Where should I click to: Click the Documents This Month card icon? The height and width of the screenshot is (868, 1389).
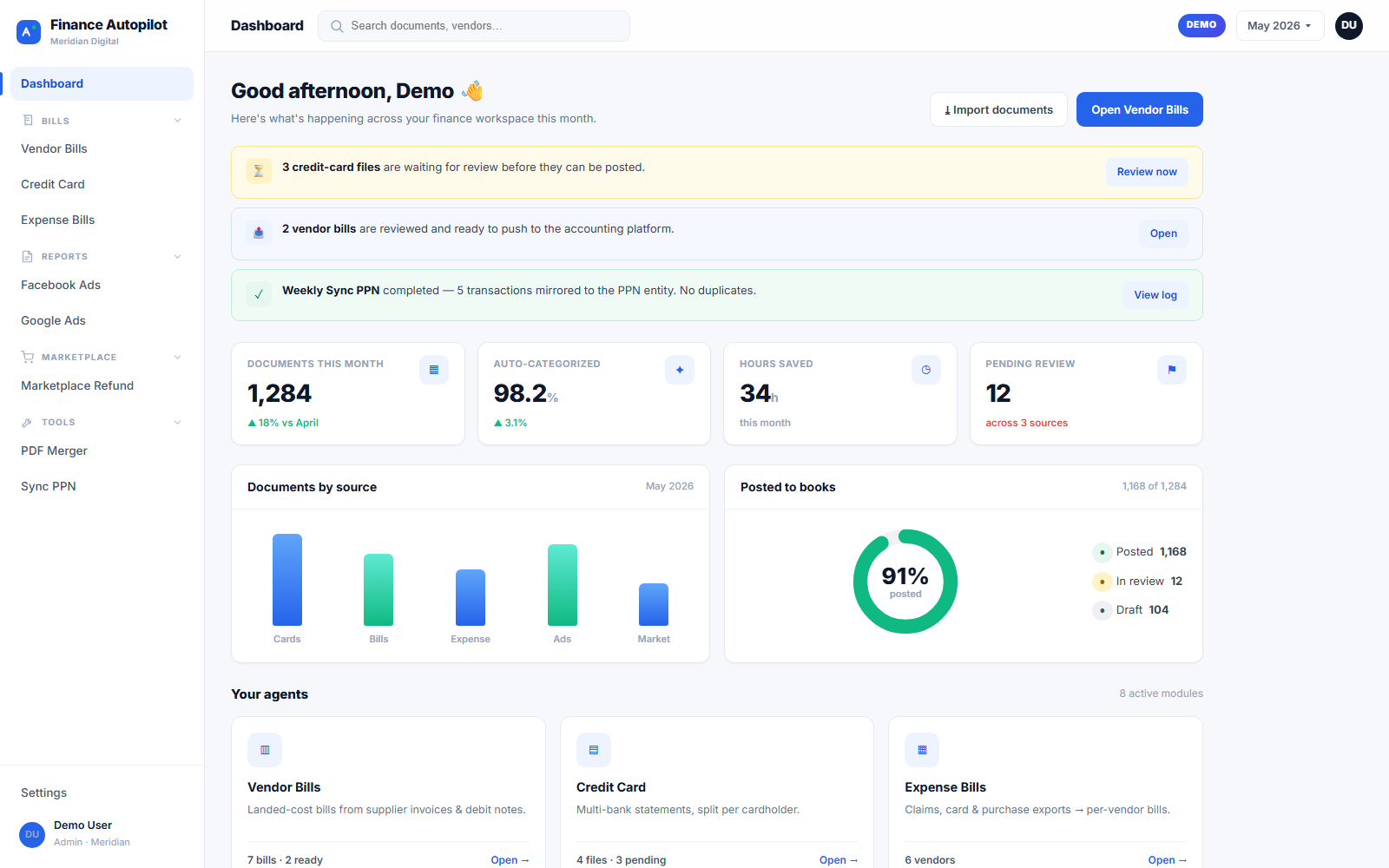coord(434,370)
